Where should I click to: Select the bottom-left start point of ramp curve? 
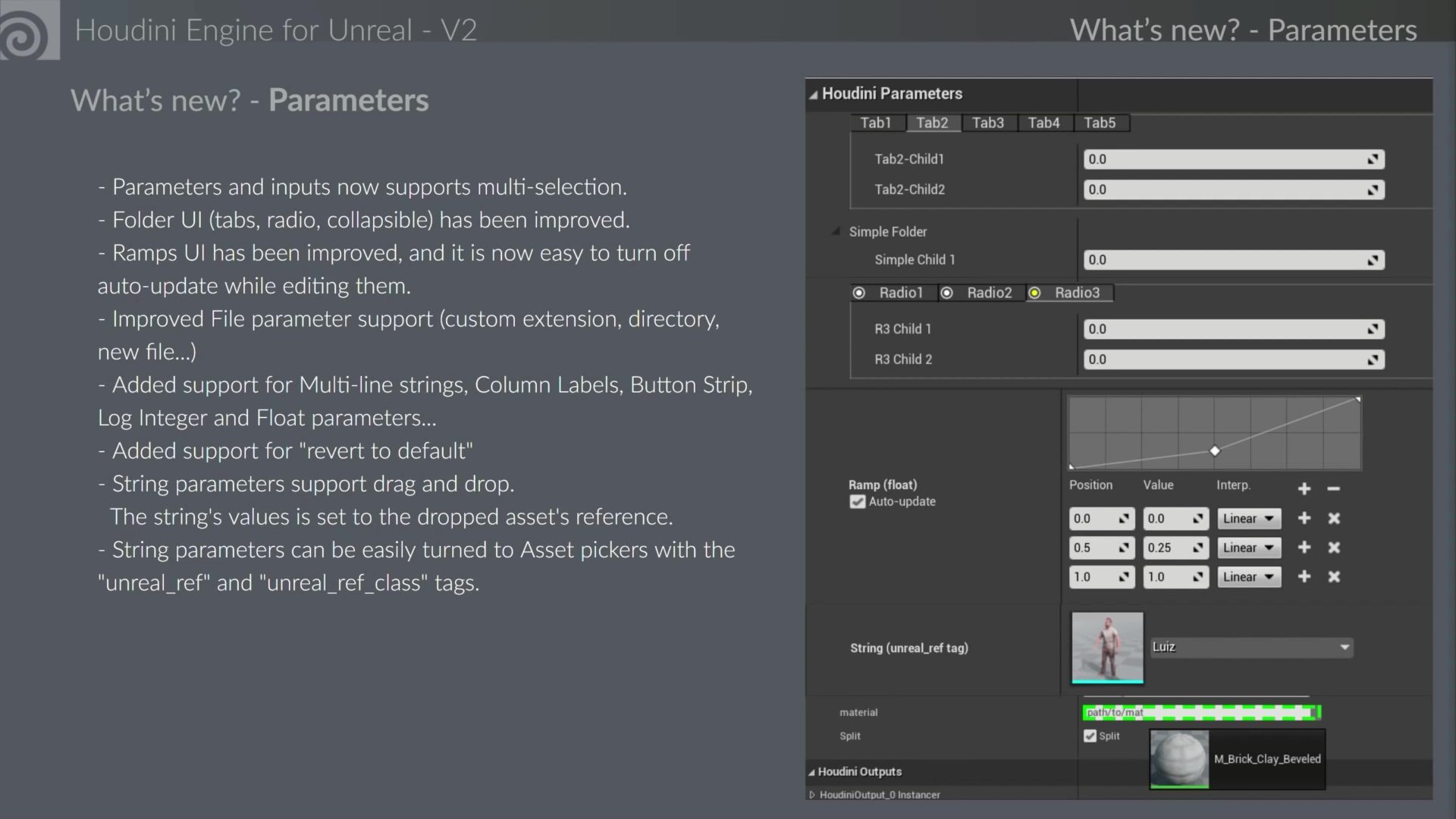click(x=1072, y=467)
